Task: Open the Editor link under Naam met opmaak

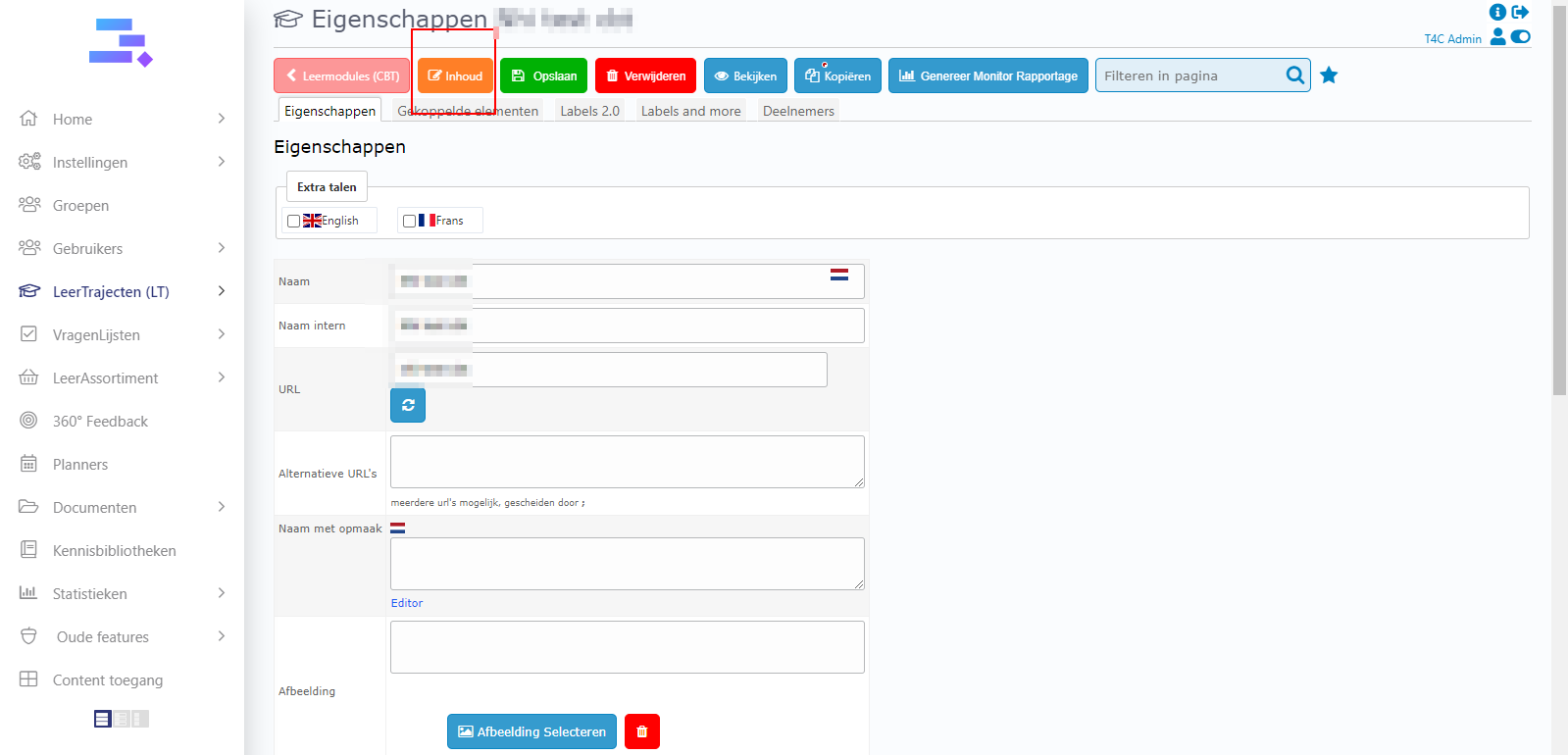Action: pos(407,603)
